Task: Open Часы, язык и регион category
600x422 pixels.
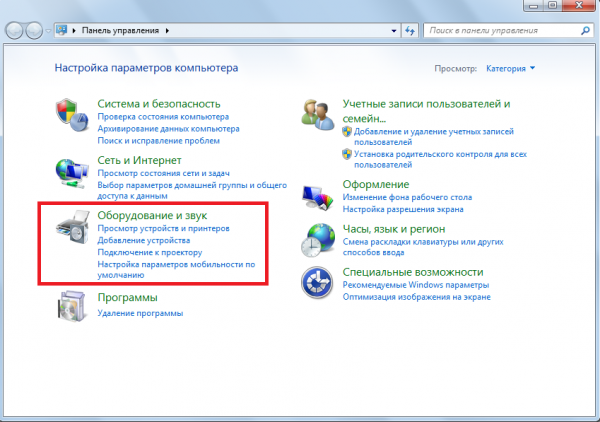Action: (x=394, y=229)
